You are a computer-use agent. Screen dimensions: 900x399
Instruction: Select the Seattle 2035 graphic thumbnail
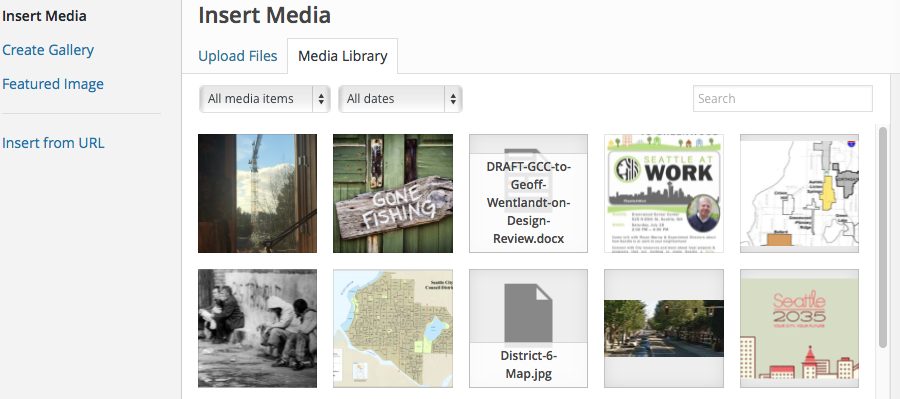pos(800,328)
